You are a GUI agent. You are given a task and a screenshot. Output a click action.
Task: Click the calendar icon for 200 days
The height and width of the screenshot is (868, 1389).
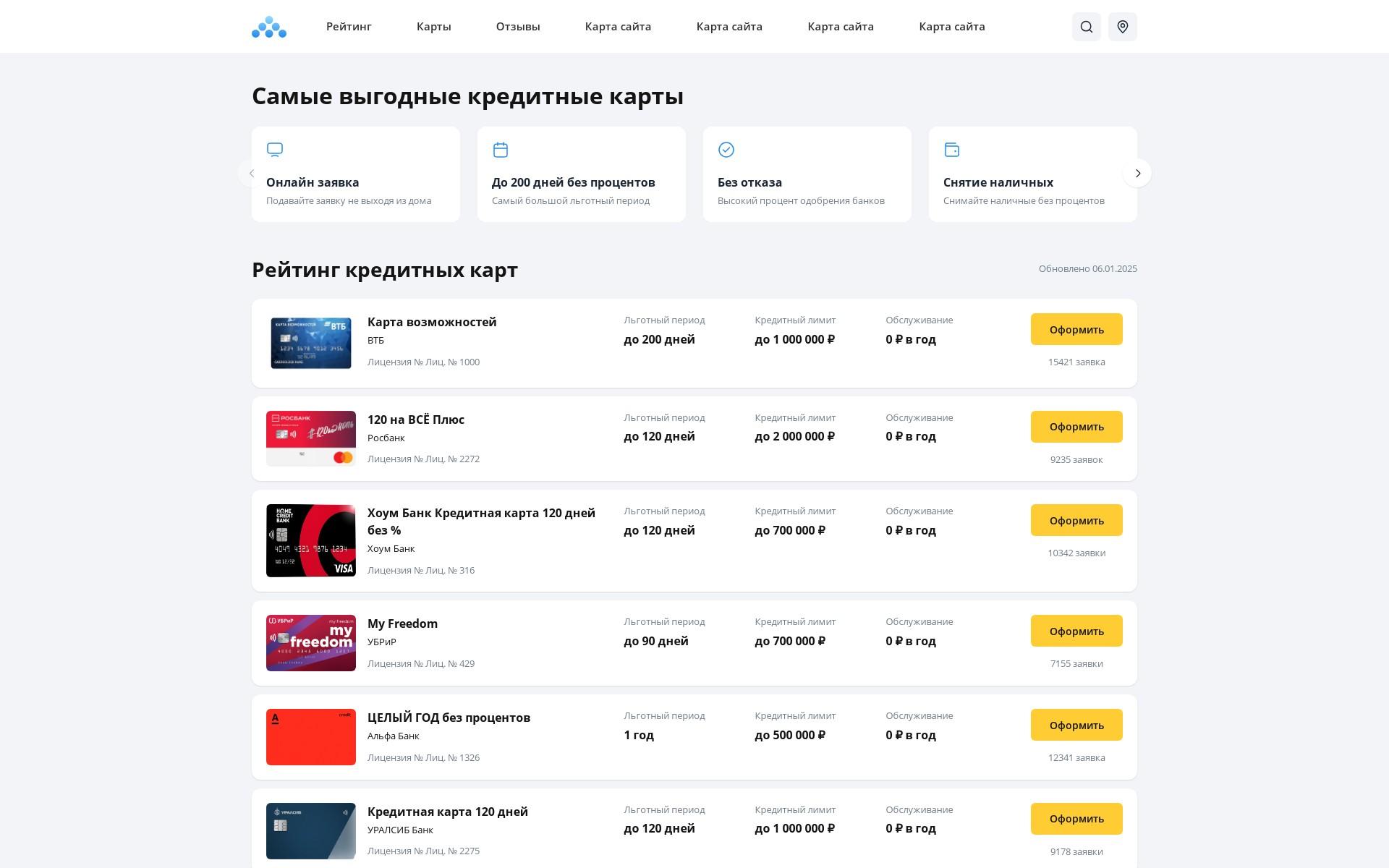pyautogui.click(x=501, y=150)
